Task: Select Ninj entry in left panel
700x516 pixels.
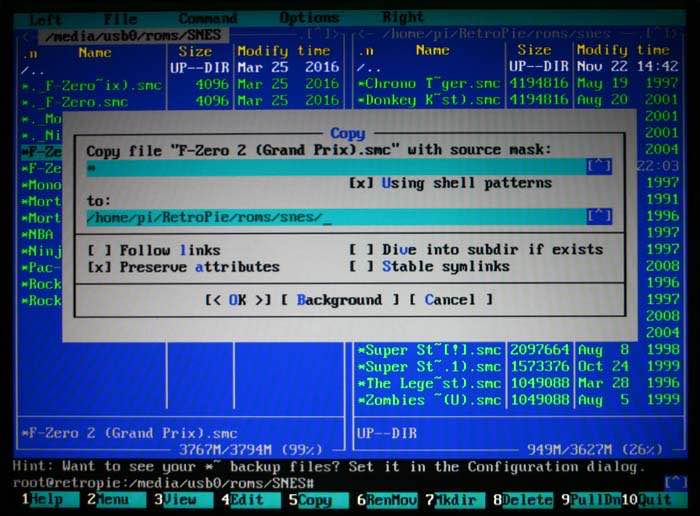Action: tap(42, 251)
